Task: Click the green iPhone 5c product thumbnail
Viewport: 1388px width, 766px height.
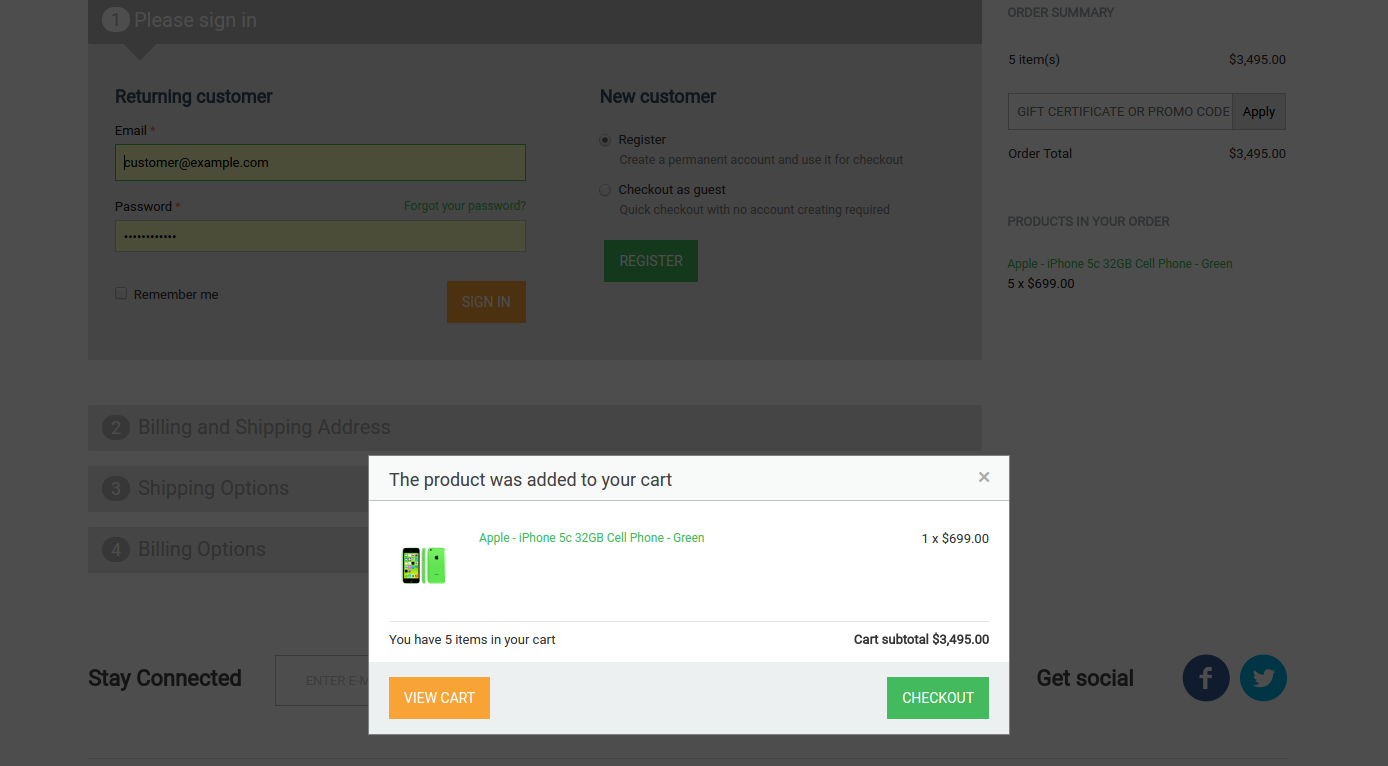Action: [x=424, y=565]
